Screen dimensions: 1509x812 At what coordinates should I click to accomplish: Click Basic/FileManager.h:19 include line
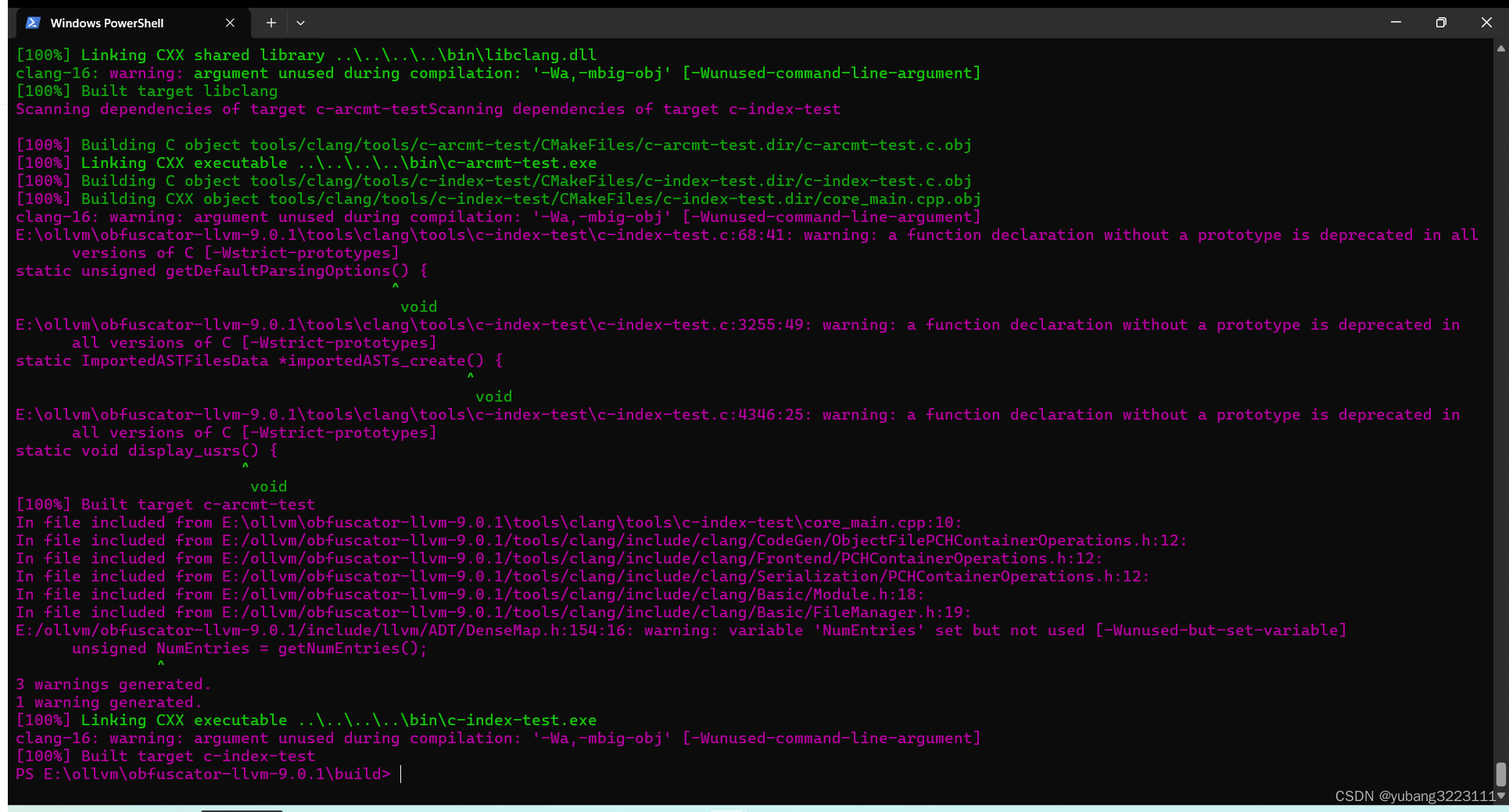coord(494,613)
